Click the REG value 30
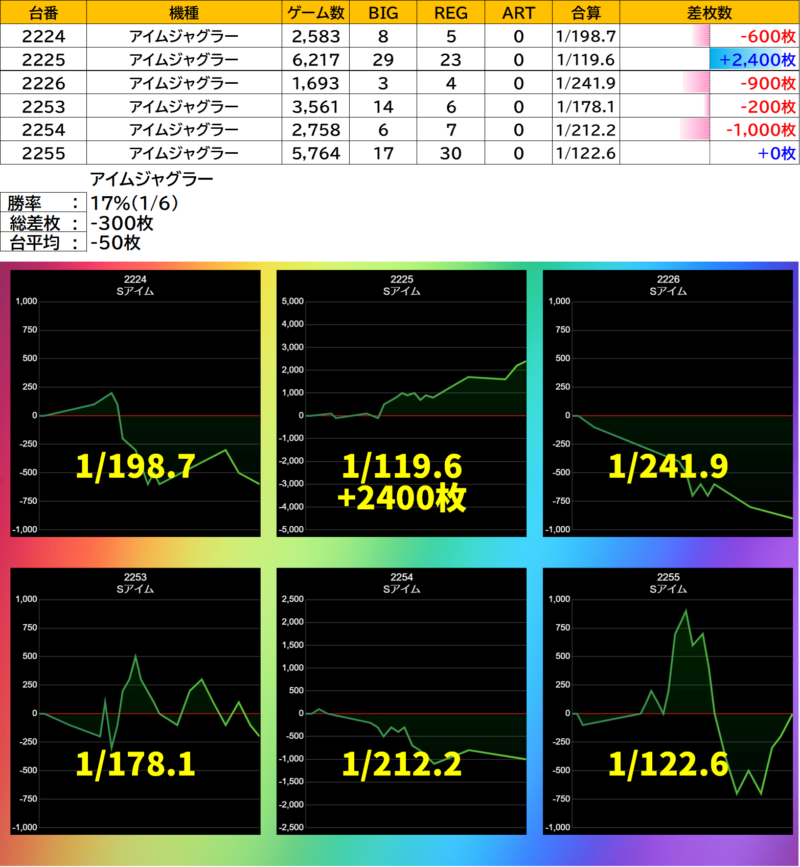The width and height of the screenshot is (800, 867). pyautogui.click(x=451, y=153)
